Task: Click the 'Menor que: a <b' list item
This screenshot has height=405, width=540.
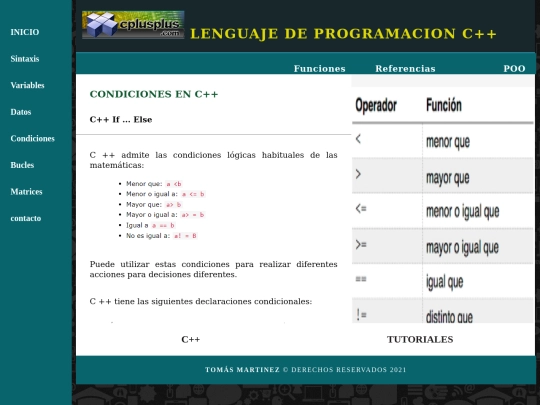Action: (154, 184)
